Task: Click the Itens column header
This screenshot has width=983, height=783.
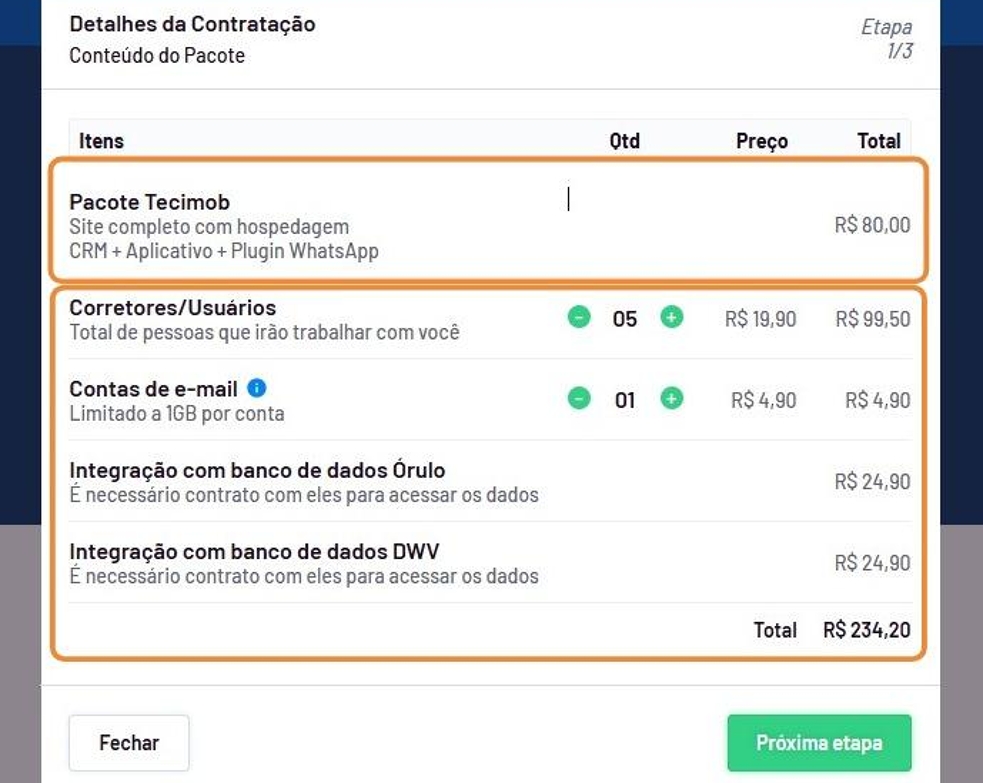Action: [x=101, y=141]
